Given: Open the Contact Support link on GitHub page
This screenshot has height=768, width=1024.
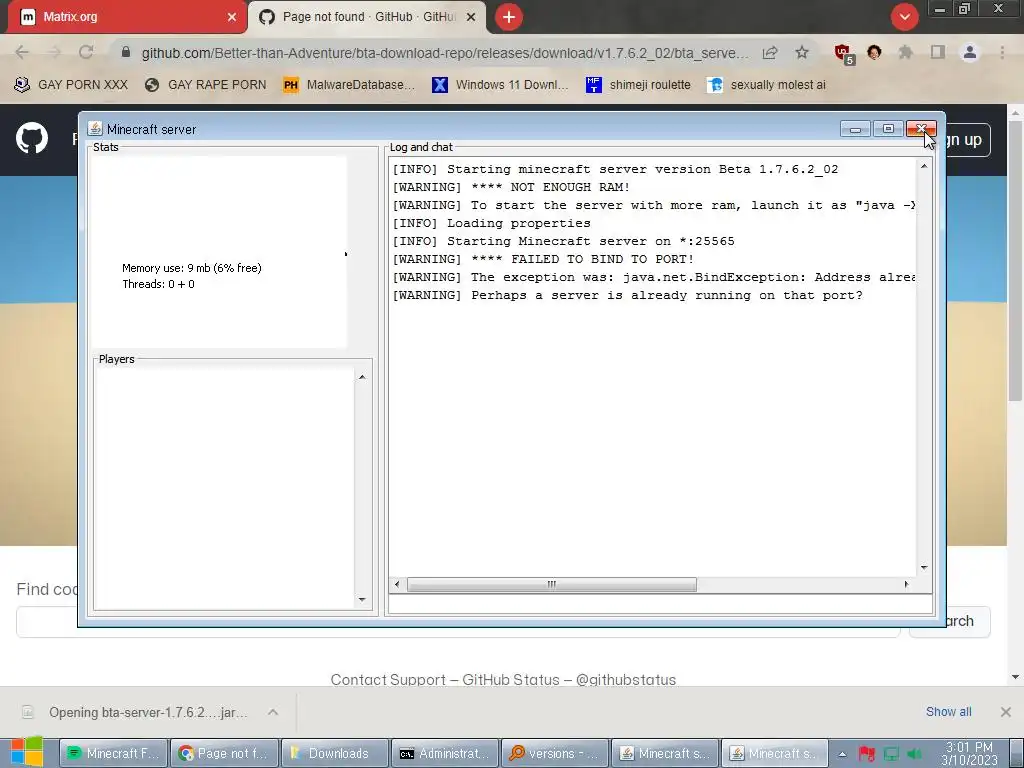Looking at the screenshot, I should (388, 679).
